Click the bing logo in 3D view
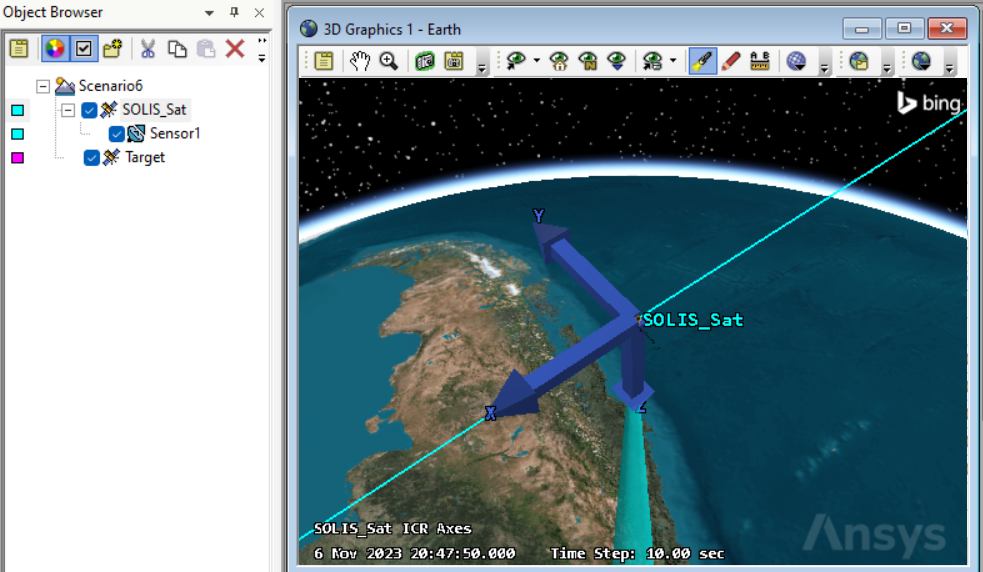 tap(928, 103)
